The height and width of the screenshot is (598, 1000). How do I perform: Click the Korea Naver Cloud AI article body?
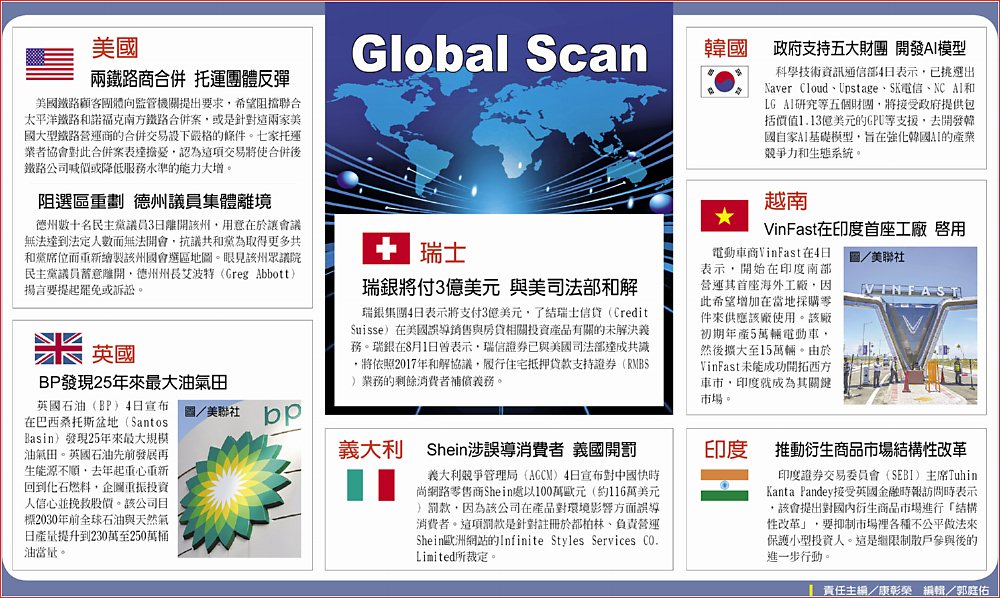click(x=870, y=112)
